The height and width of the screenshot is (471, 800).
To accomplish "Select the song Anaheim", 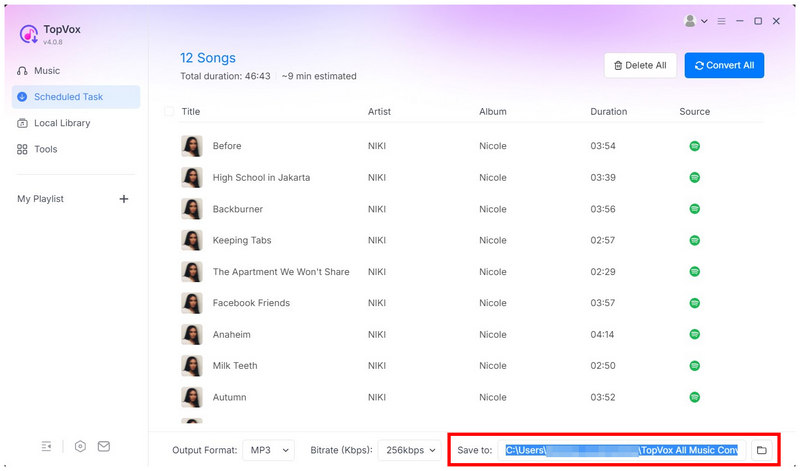I will (232, 335).
